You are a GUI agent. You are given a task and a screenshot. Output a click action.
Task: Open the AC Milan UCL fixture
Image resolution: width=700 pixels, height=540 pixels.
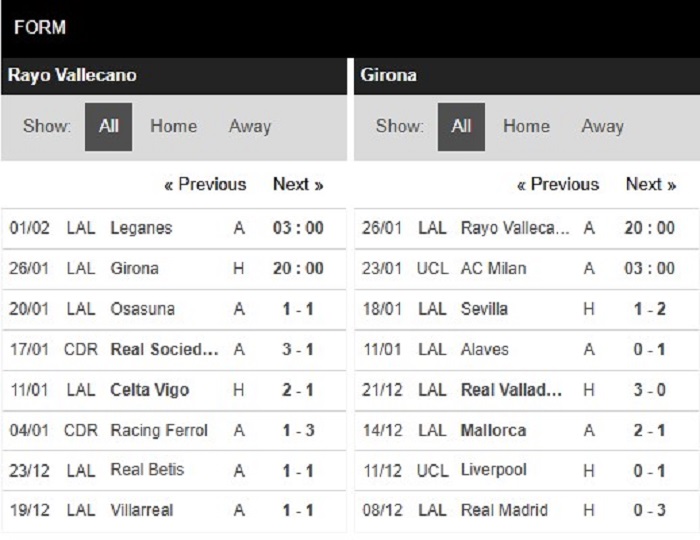click(527, 269)
